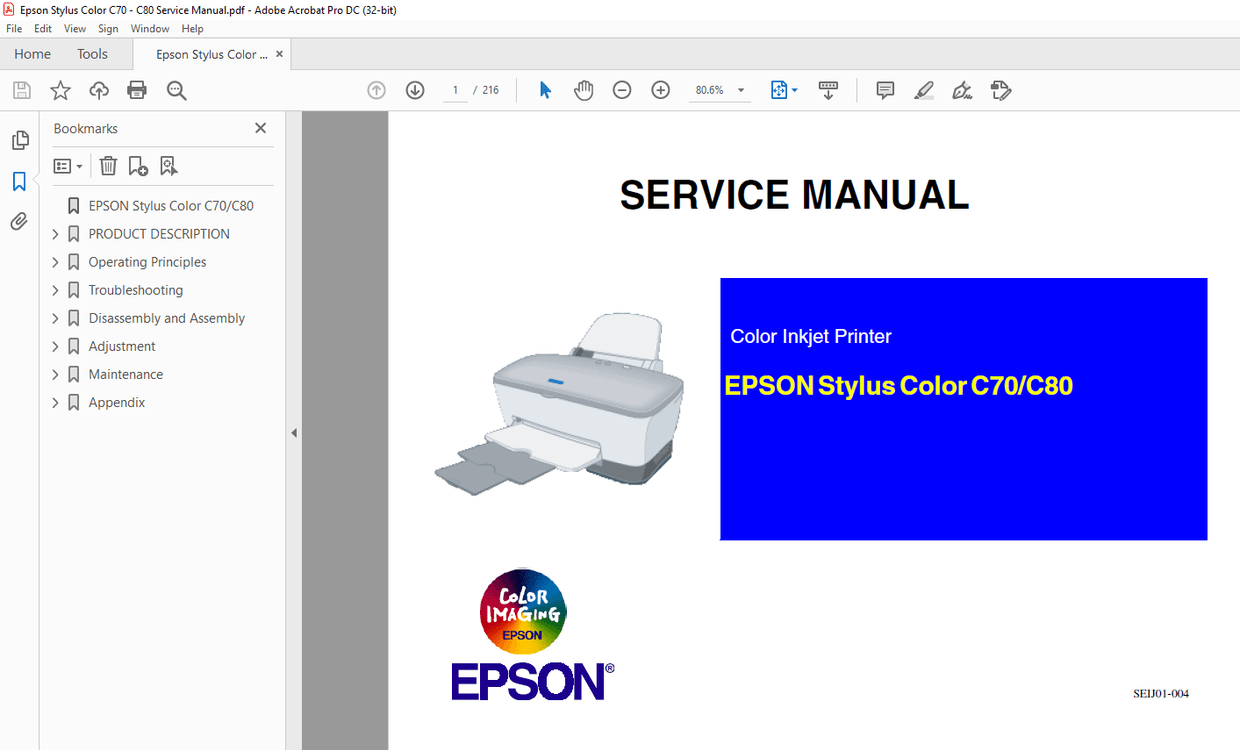This screenshot has width=1240, height=750.
Task: Create a new bookmark
Action: [137, 165]
